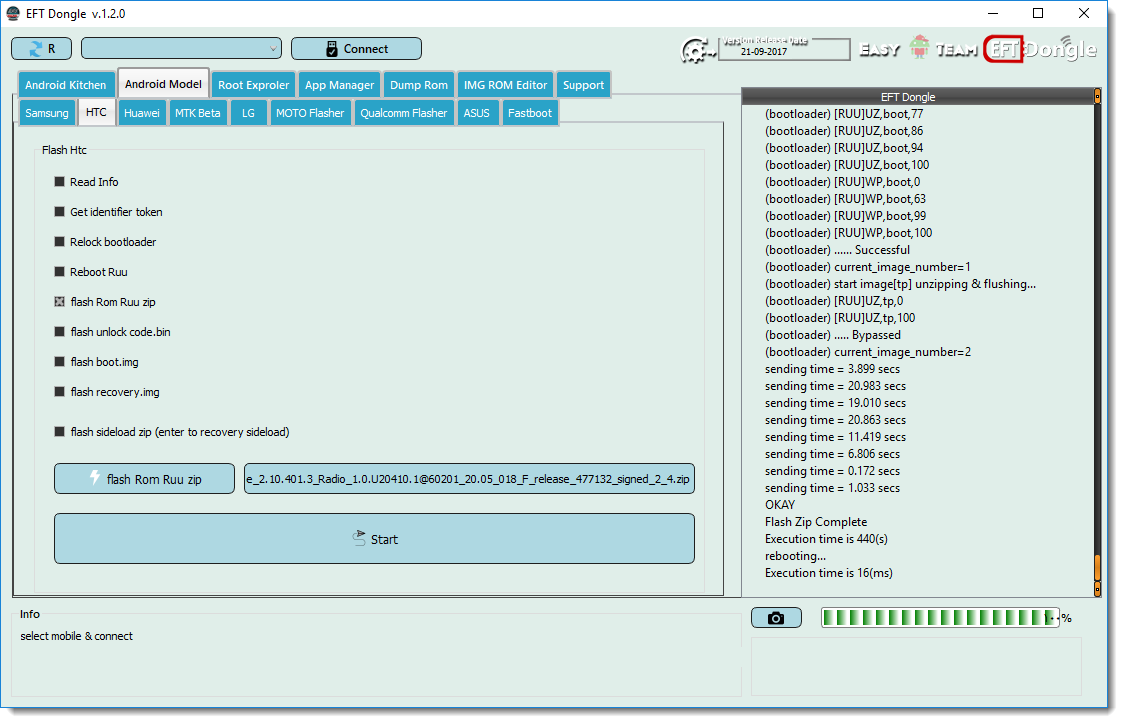Click the log panel vertical scrollbar

(1097, 343)
